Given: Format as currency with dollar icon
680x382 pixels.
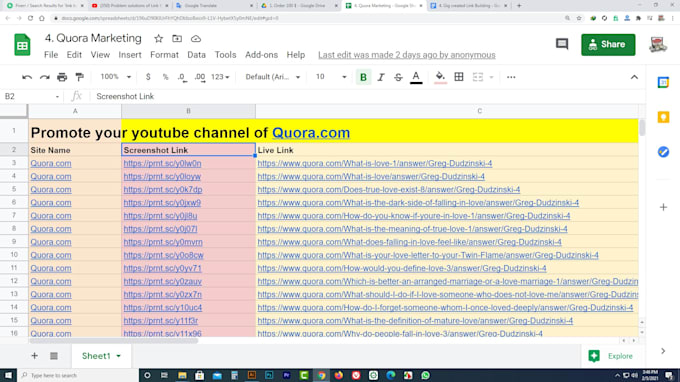Looking at the screenshot, I should (x=148, y=77).
